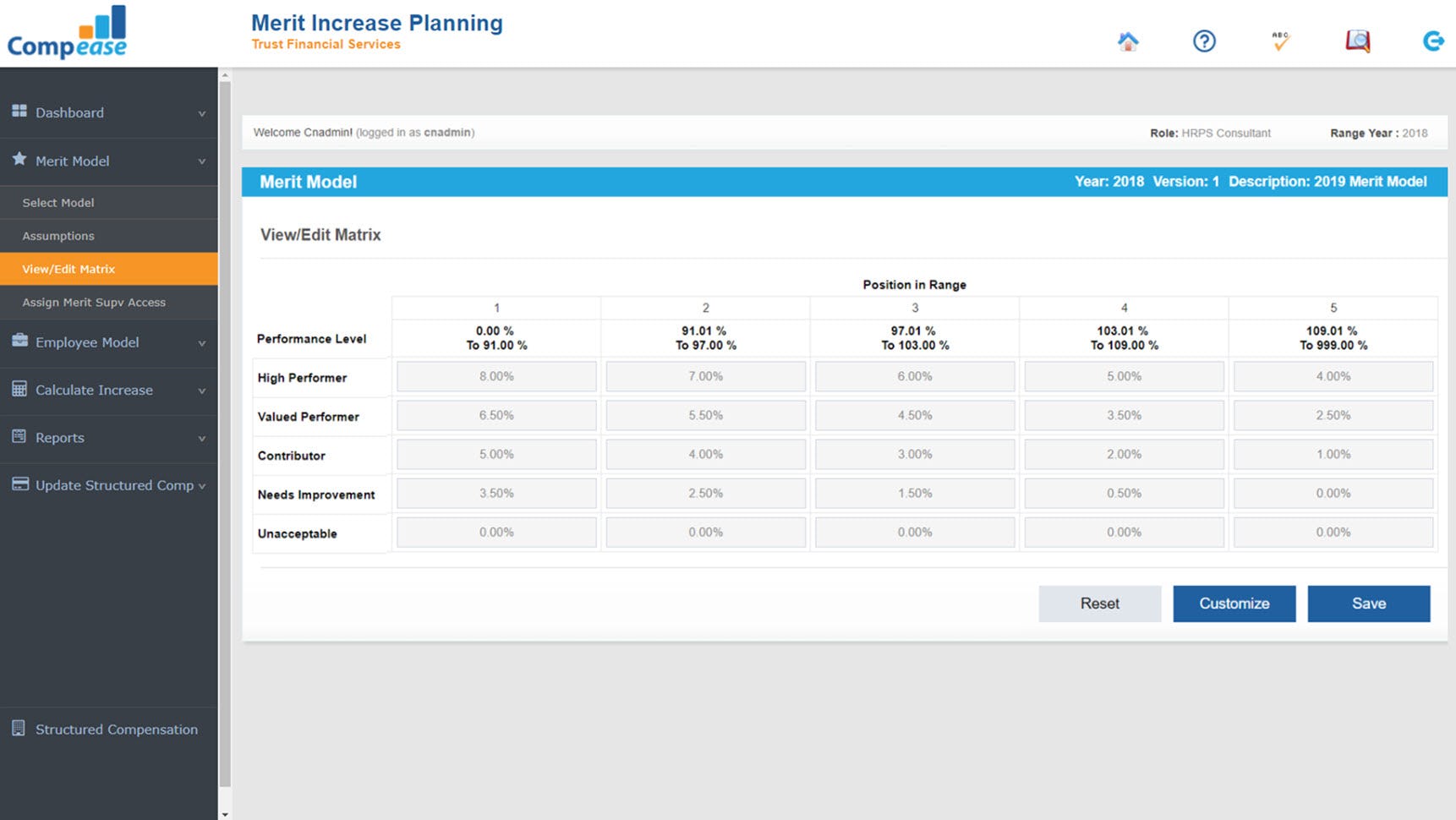The image size is (1456, 820).
Task: Click the Dashboard grid icon in the sidebar
Action: [18, 110]
